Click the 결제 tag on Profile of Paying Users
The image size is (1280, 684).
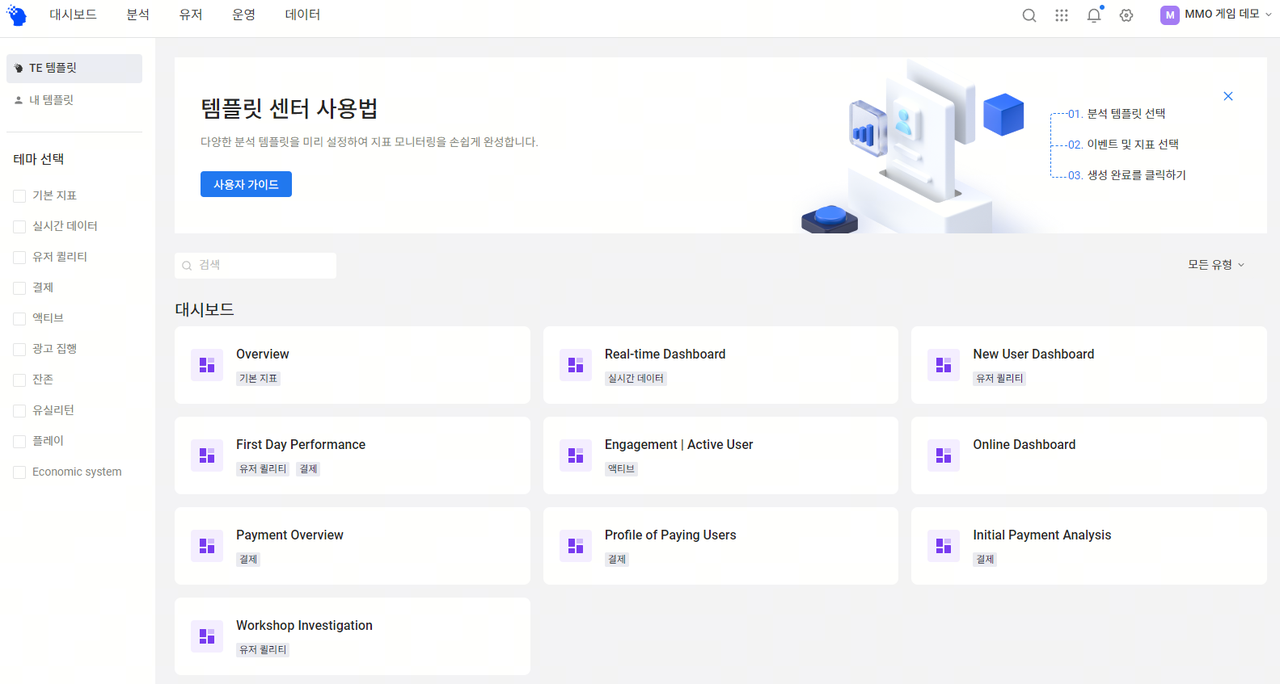[x=616, y=559]
